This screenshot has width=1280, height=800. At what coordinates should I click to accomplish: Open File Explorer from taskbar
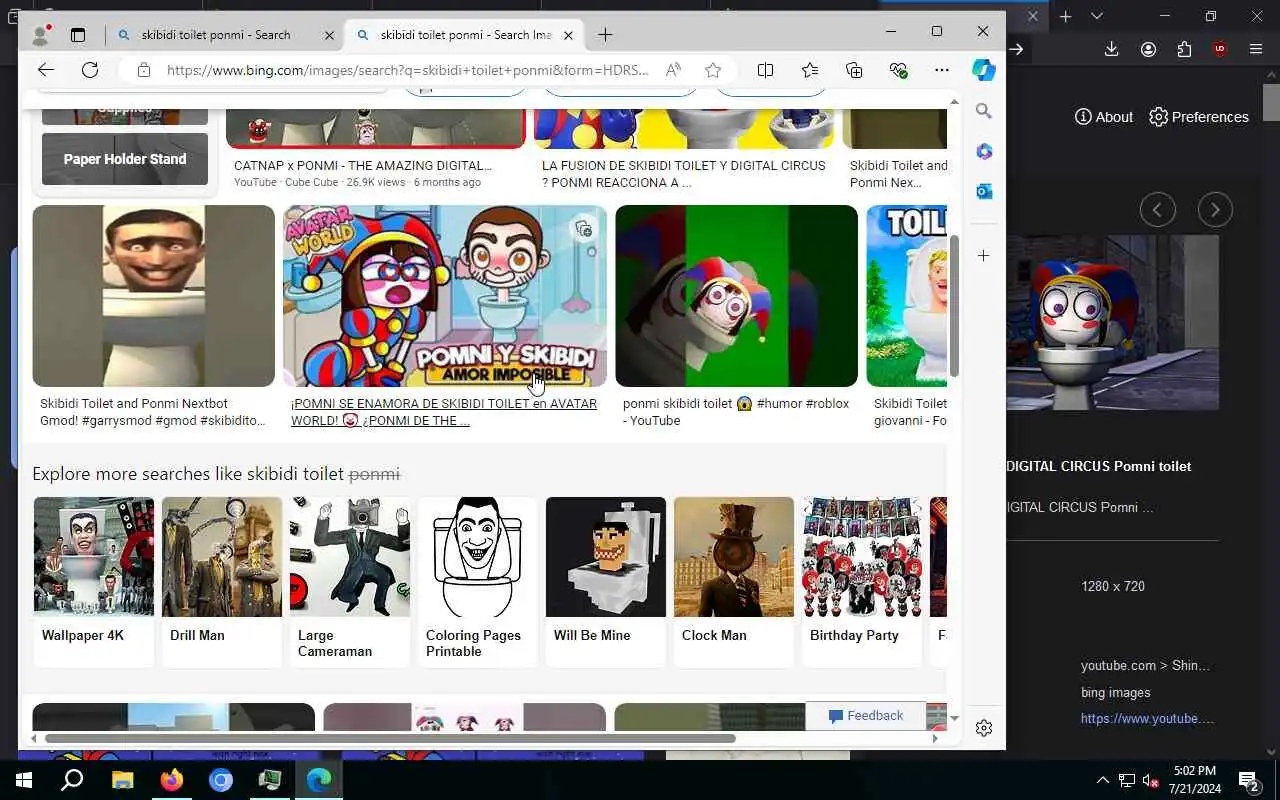coord(122,780)
